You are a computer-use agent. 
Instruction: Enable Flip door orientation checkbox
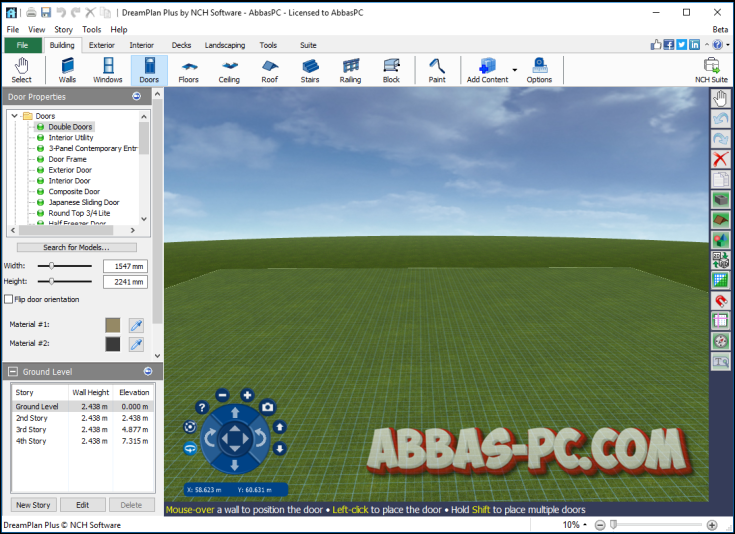(9, 299)
